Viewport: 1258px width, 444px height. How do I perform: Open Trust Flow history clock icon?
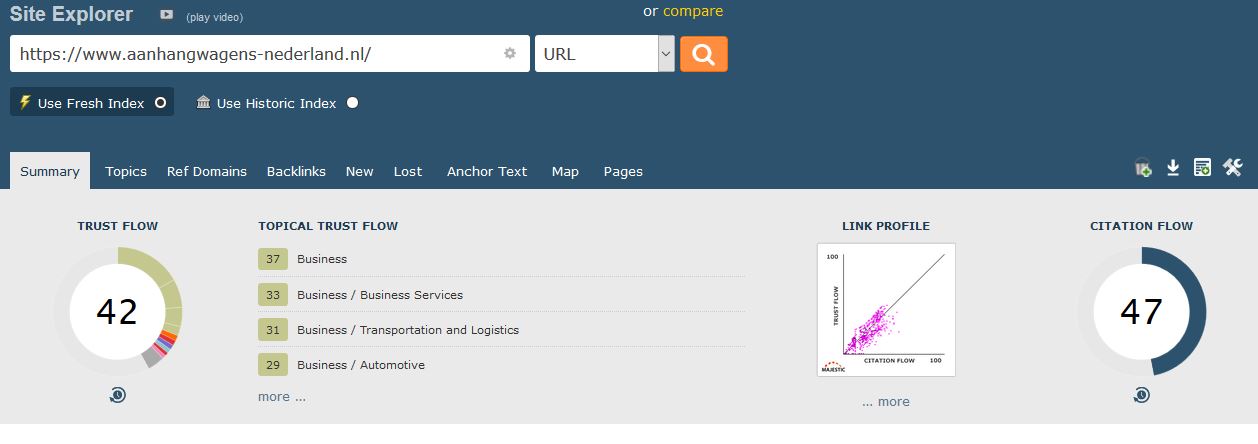pyautogui.click(x=118, y=396)
